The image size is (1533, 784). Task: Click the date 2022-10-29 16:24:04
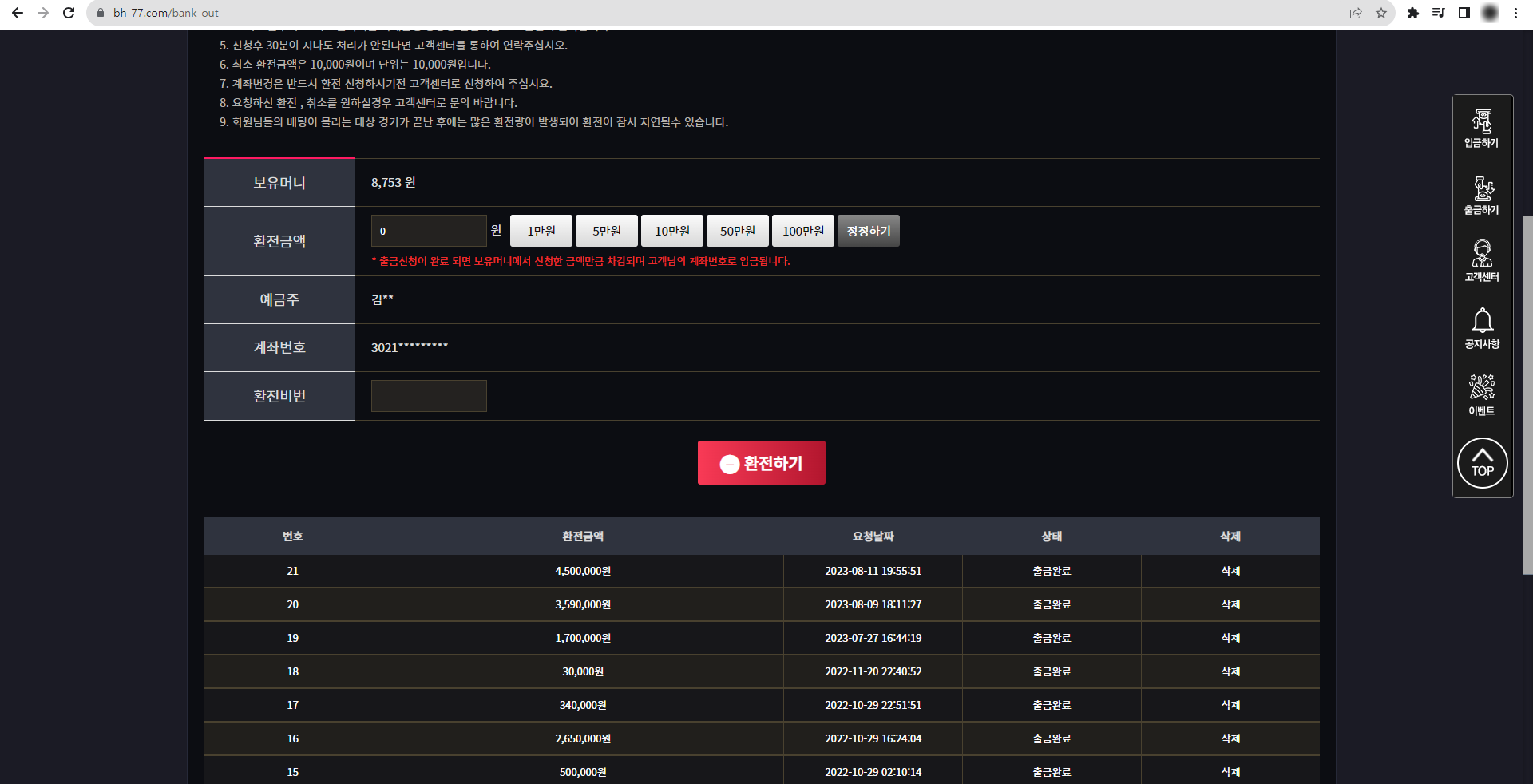(x=873, y=738)
